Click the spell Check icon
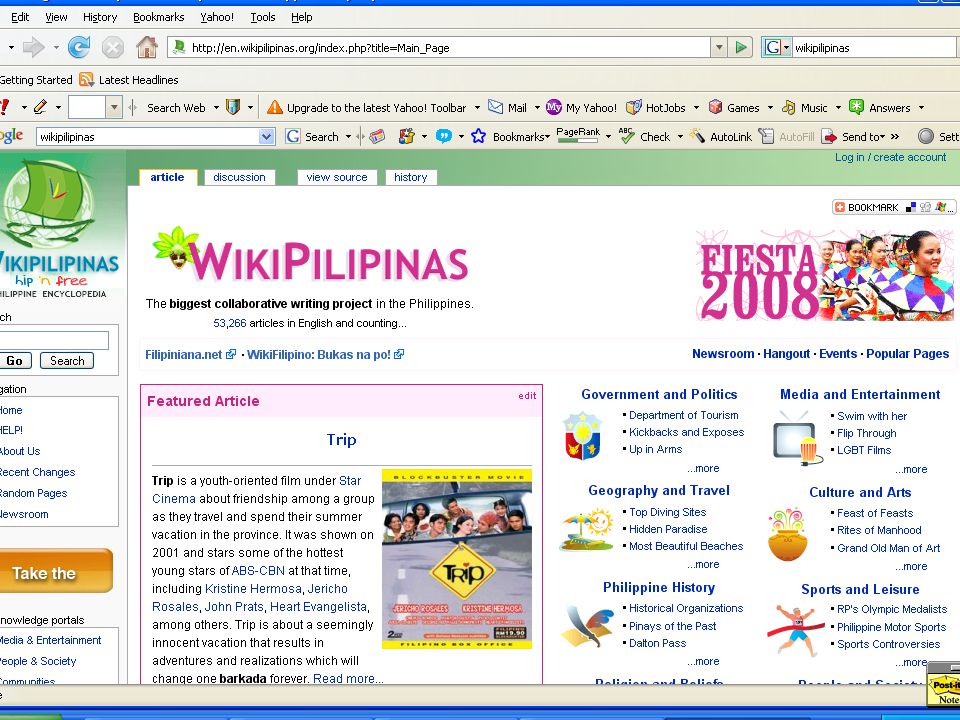This screenshot has height=720, width=960. click(626, 135)
